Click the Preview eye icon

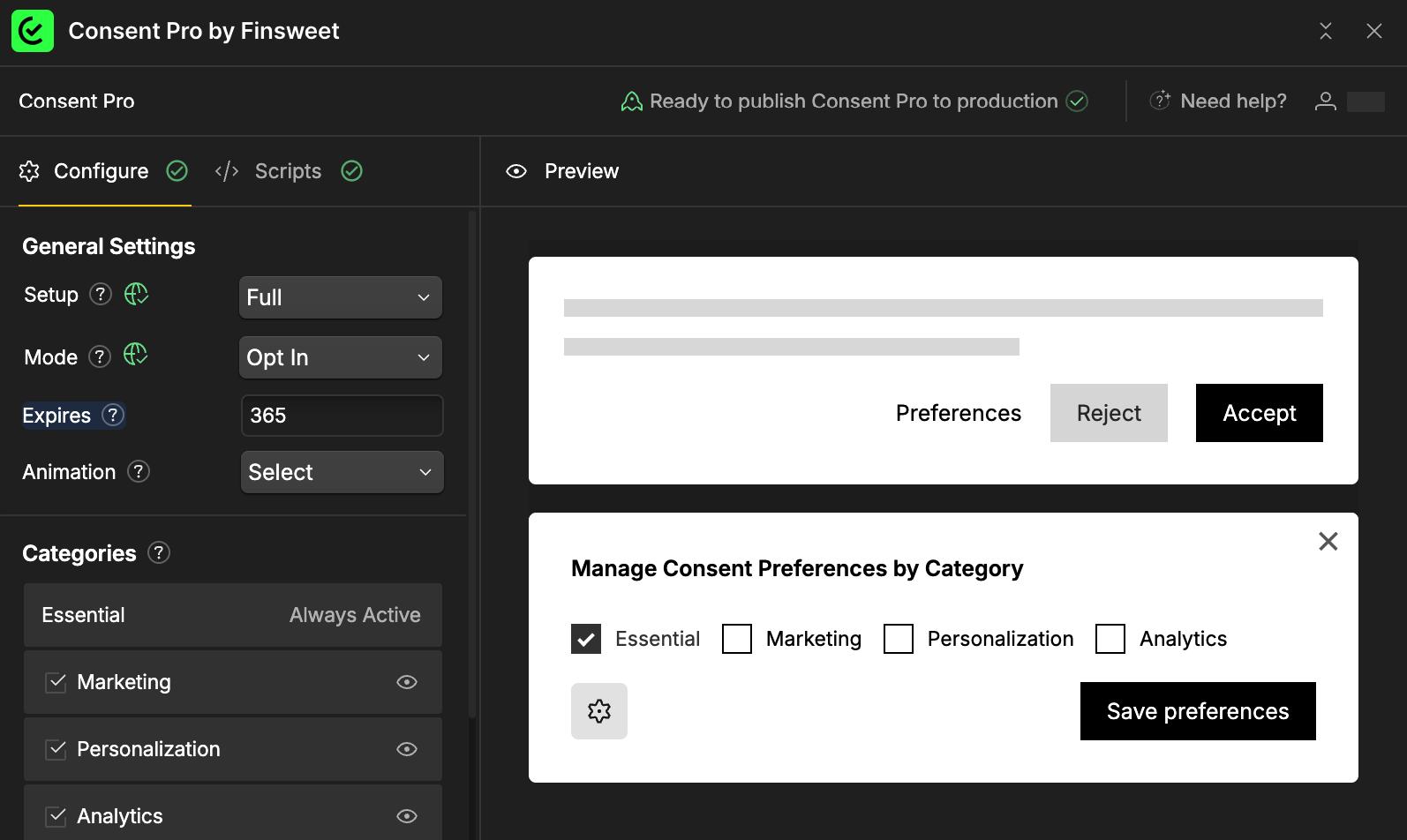click(516, 171)
